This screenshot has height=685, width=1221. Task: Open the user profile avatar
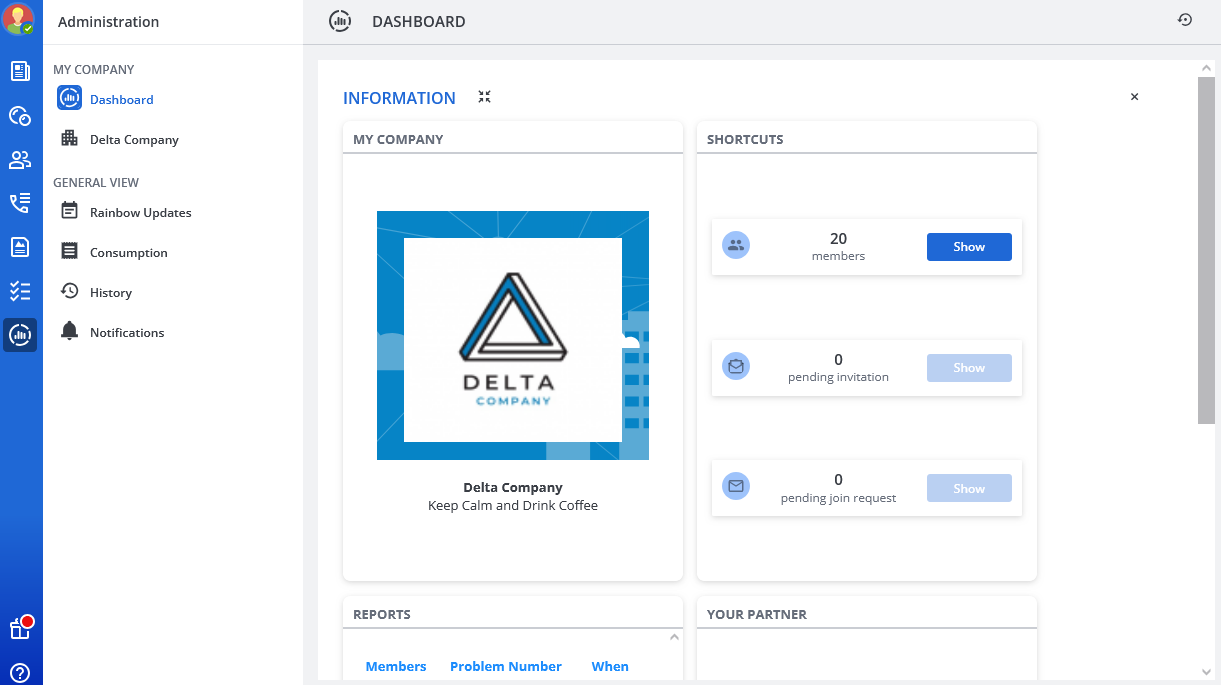pos(19,19)
